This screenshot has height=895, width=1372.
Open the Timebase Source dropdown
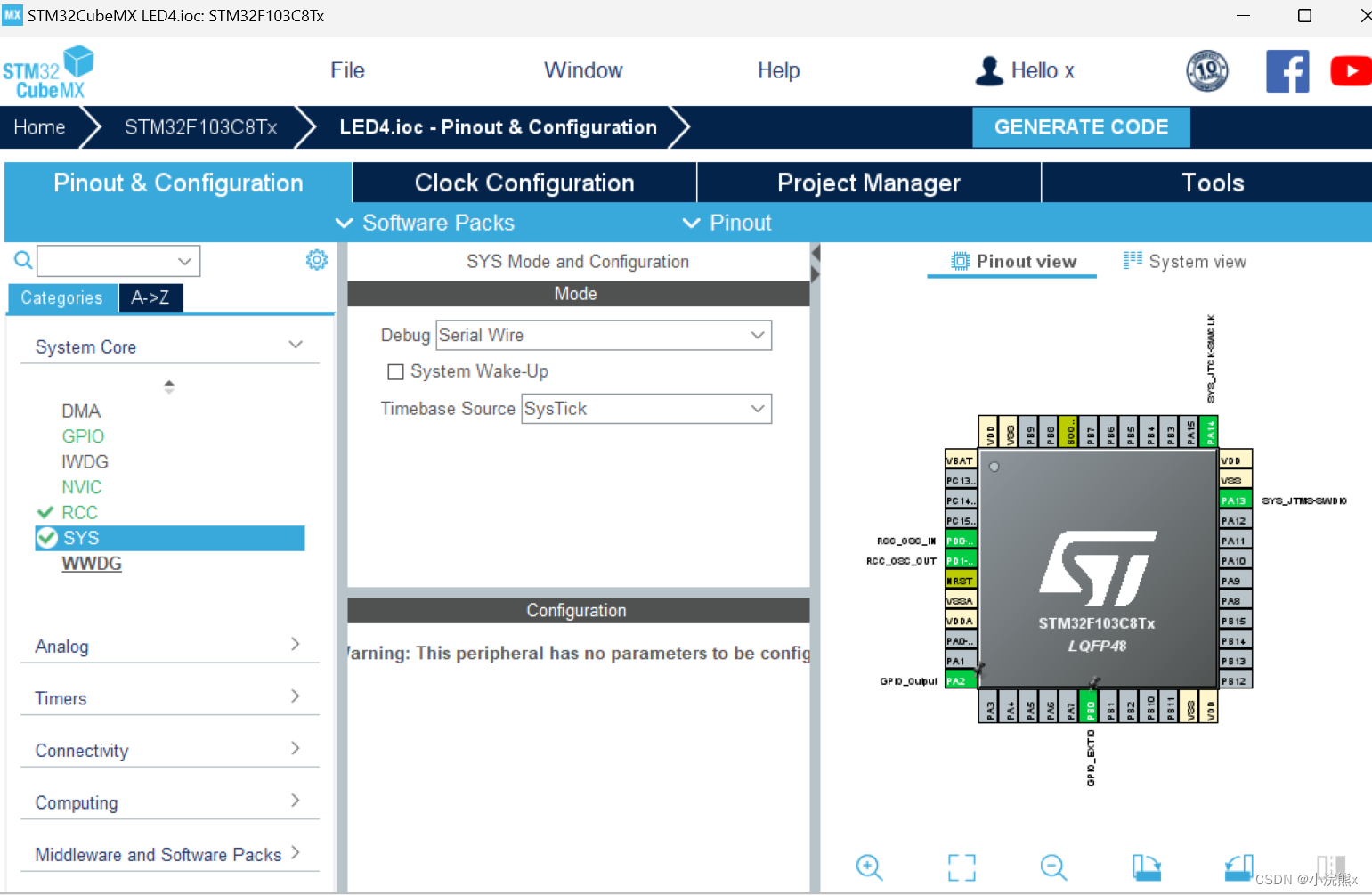click(x=757, y=409)
